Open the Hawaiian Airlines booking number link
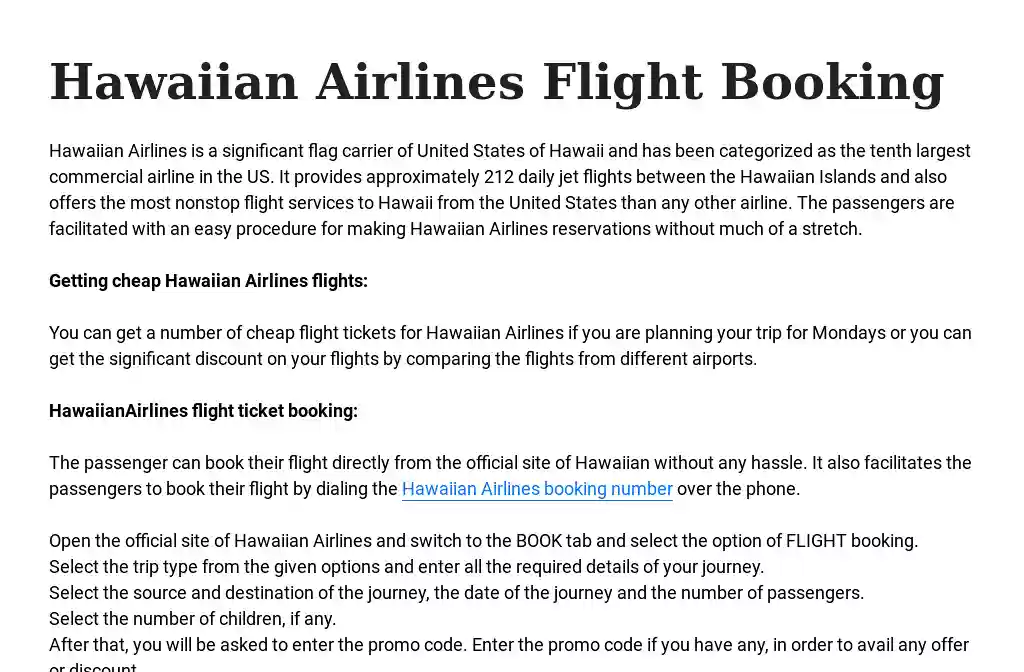Image resolution: width=1024 pixels, height=672 pixels. pos(537,488)
